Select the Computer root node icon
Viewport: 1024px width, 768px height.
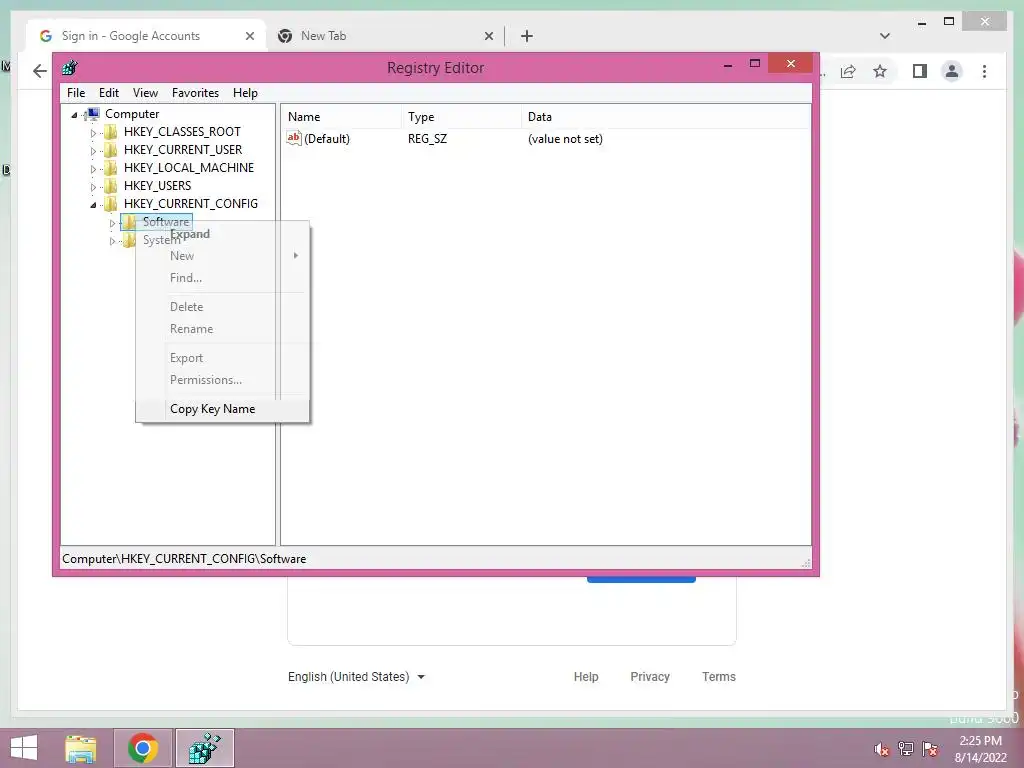(93, 114)
